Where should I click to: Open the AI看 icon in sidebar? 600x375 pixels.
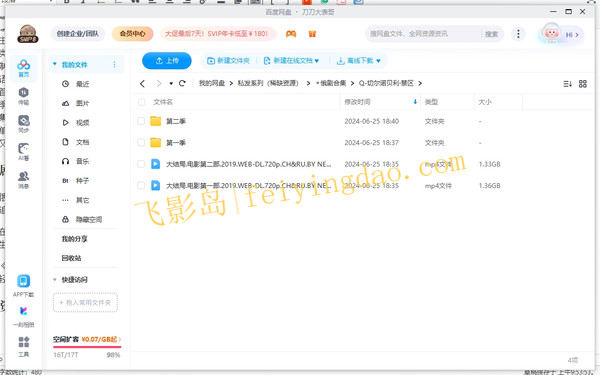coord(24,152)
